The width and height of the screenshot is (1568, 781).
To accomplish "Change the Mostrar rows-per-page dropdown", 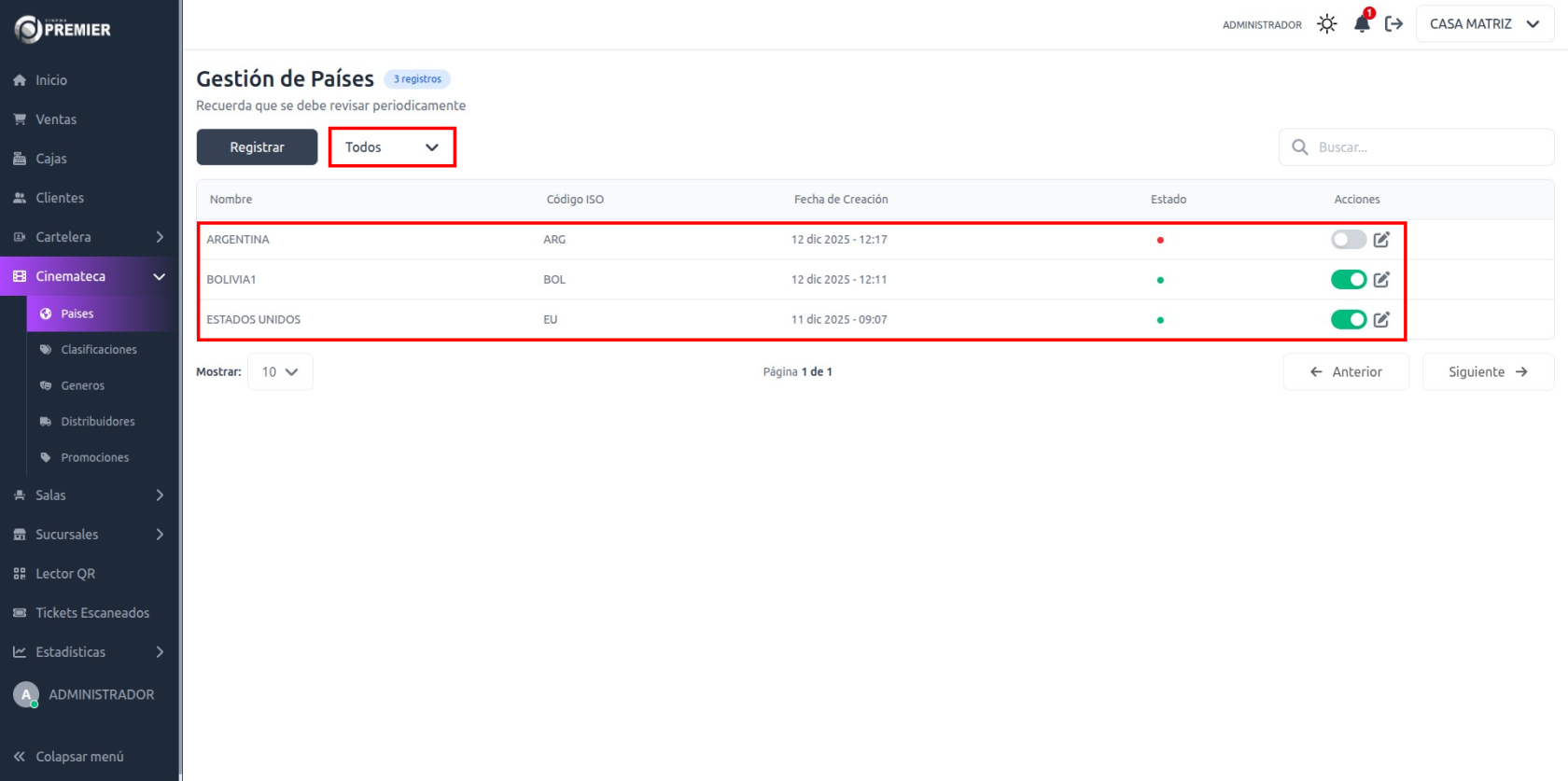I will 280,372.
